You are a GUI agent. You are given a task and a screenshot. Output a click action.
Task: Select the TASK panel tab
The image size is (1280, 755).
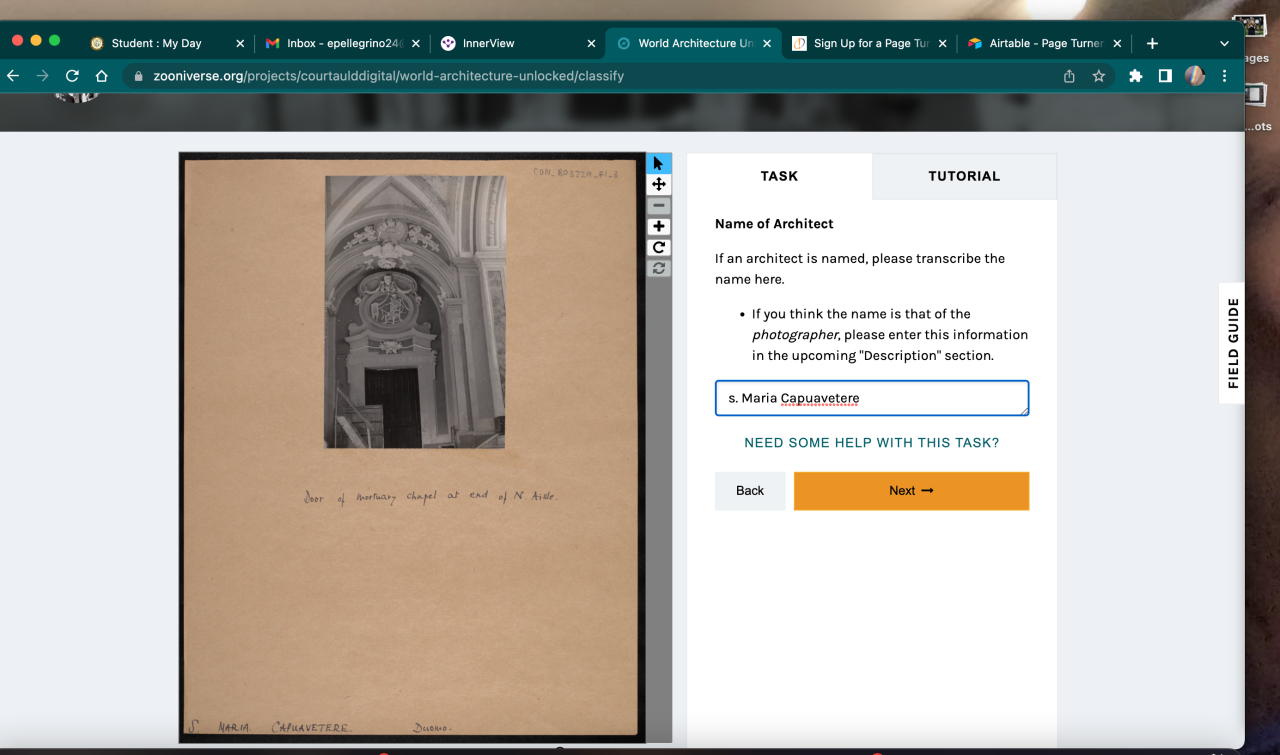[779, 176]
